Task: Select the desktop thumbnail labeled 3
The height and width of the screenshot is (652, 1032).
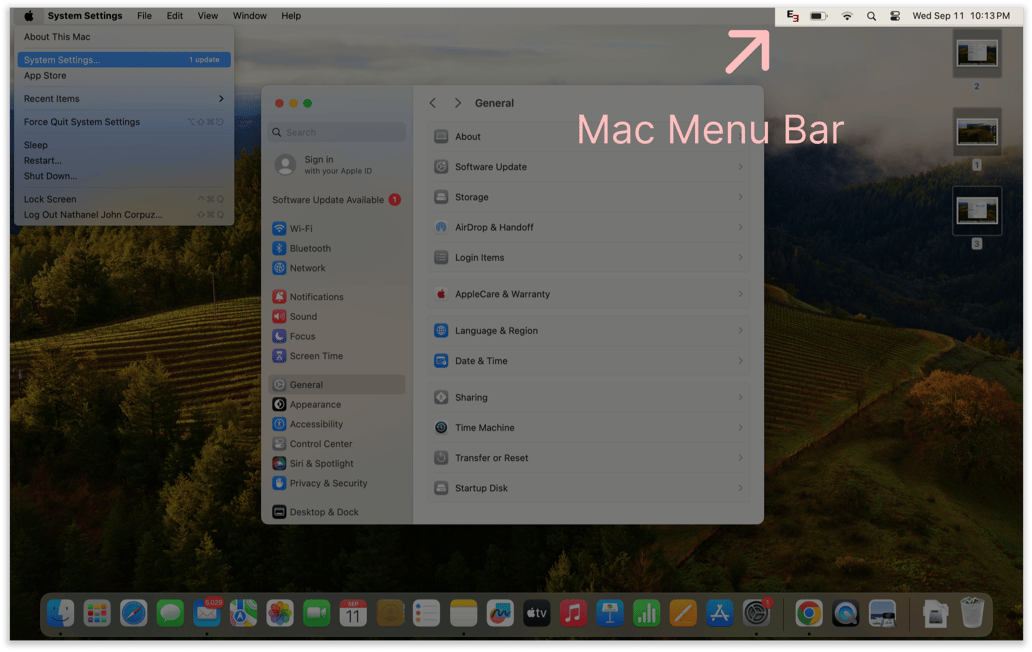Action: coord(977,212)
